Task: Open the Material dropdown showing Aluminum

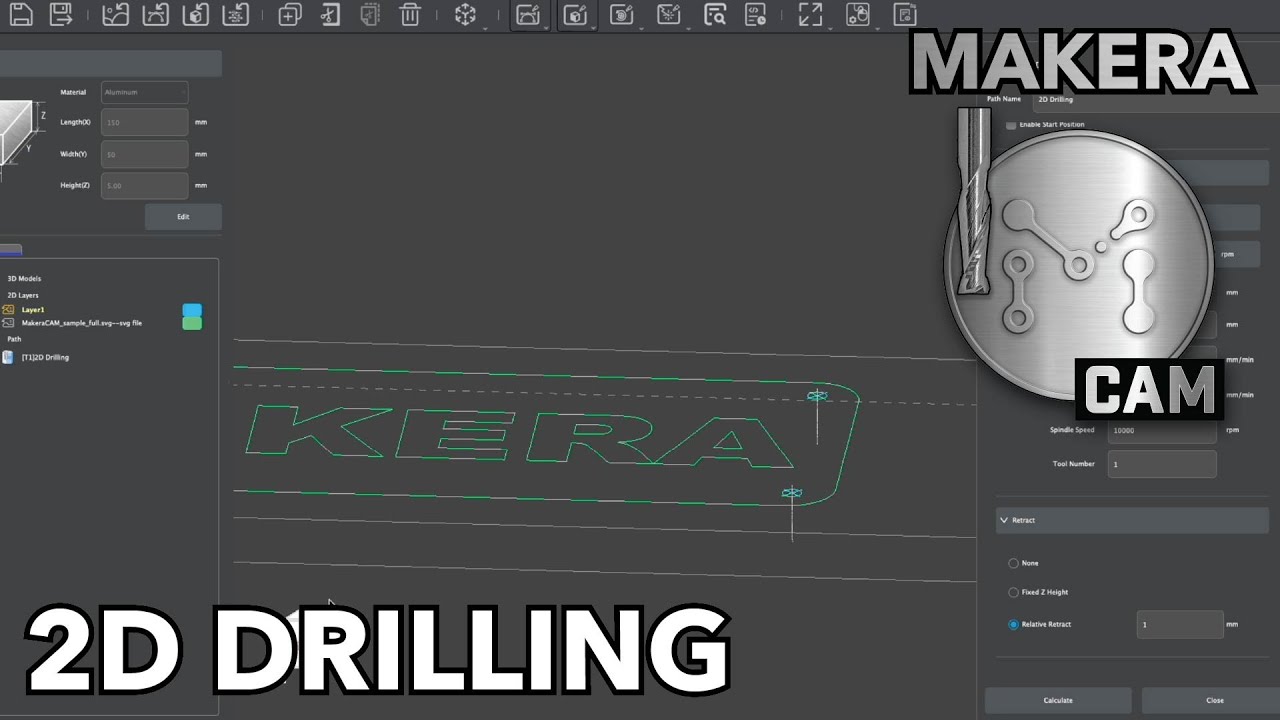Action: (x=144, y=92)
